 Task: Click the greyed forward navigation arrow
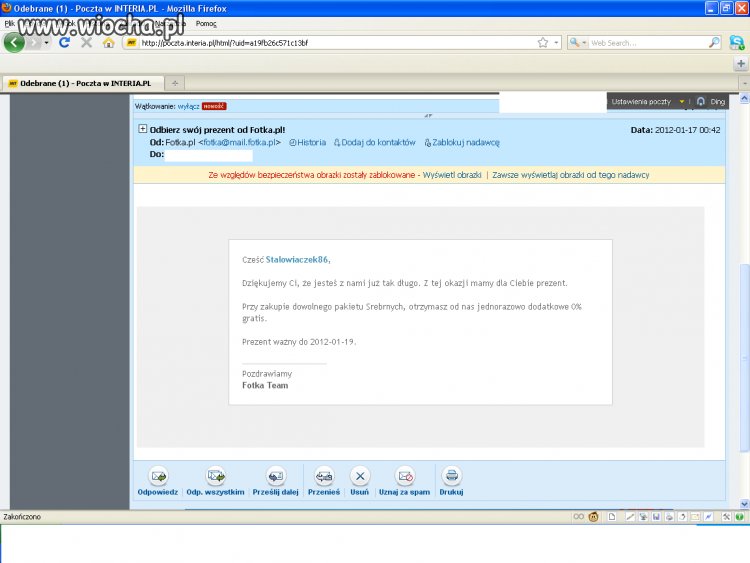tap(33, 43)
